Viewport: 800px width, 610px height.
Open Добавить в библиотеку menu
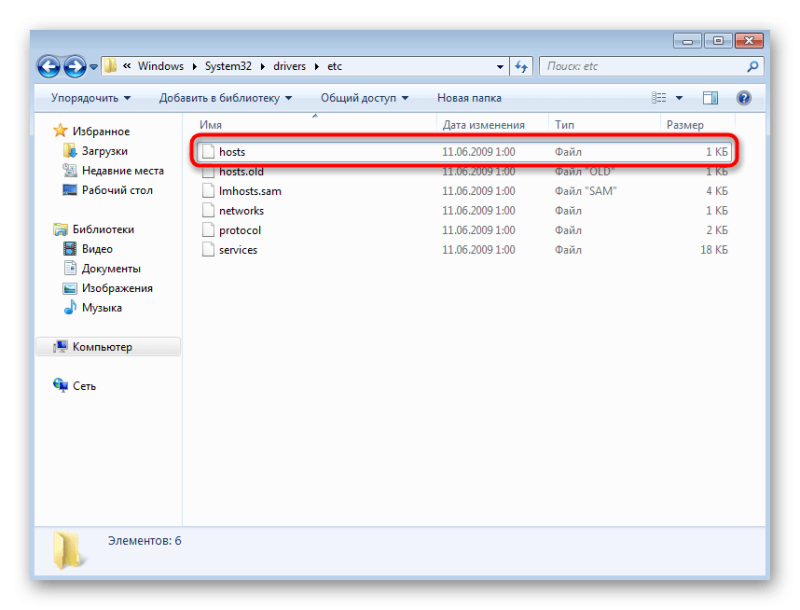[226, 98]
